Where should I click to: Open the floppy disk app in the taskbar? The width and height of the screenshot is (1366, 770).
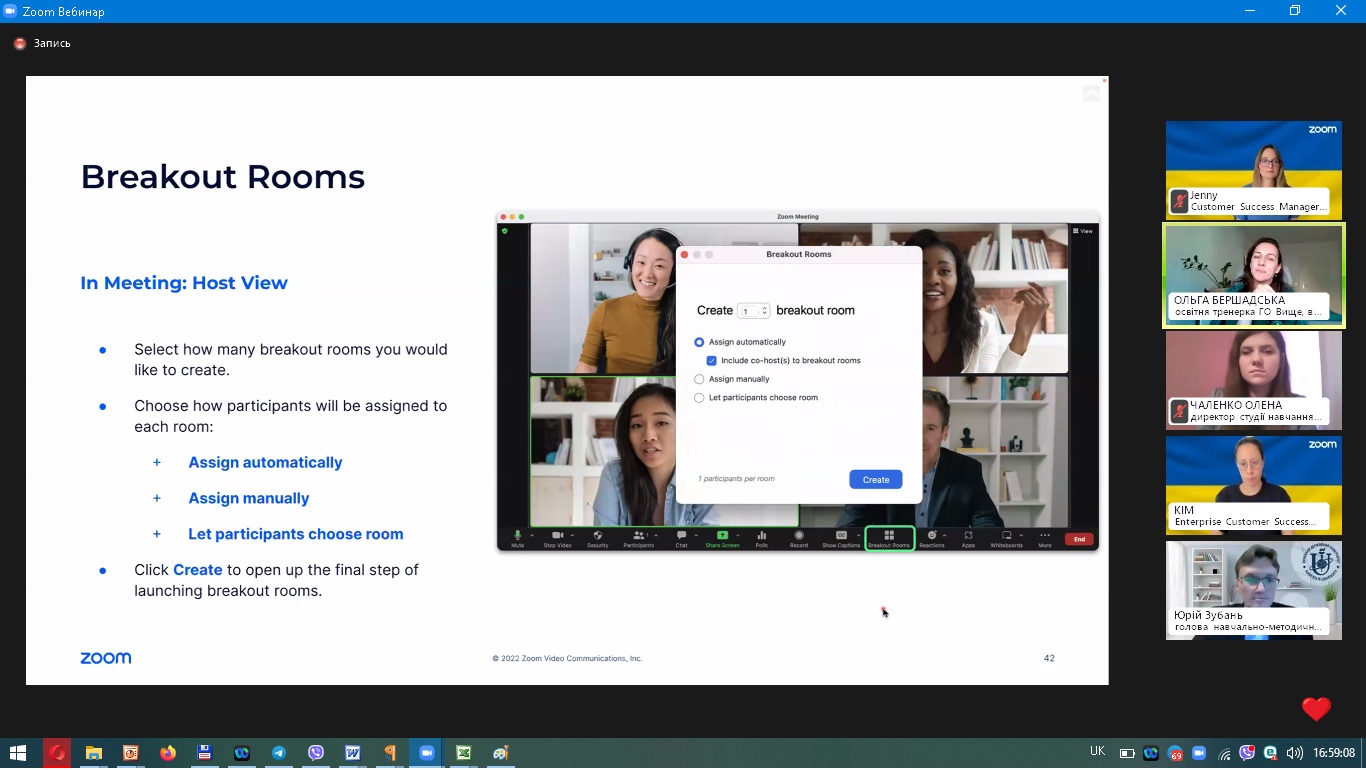click(205, 753)
